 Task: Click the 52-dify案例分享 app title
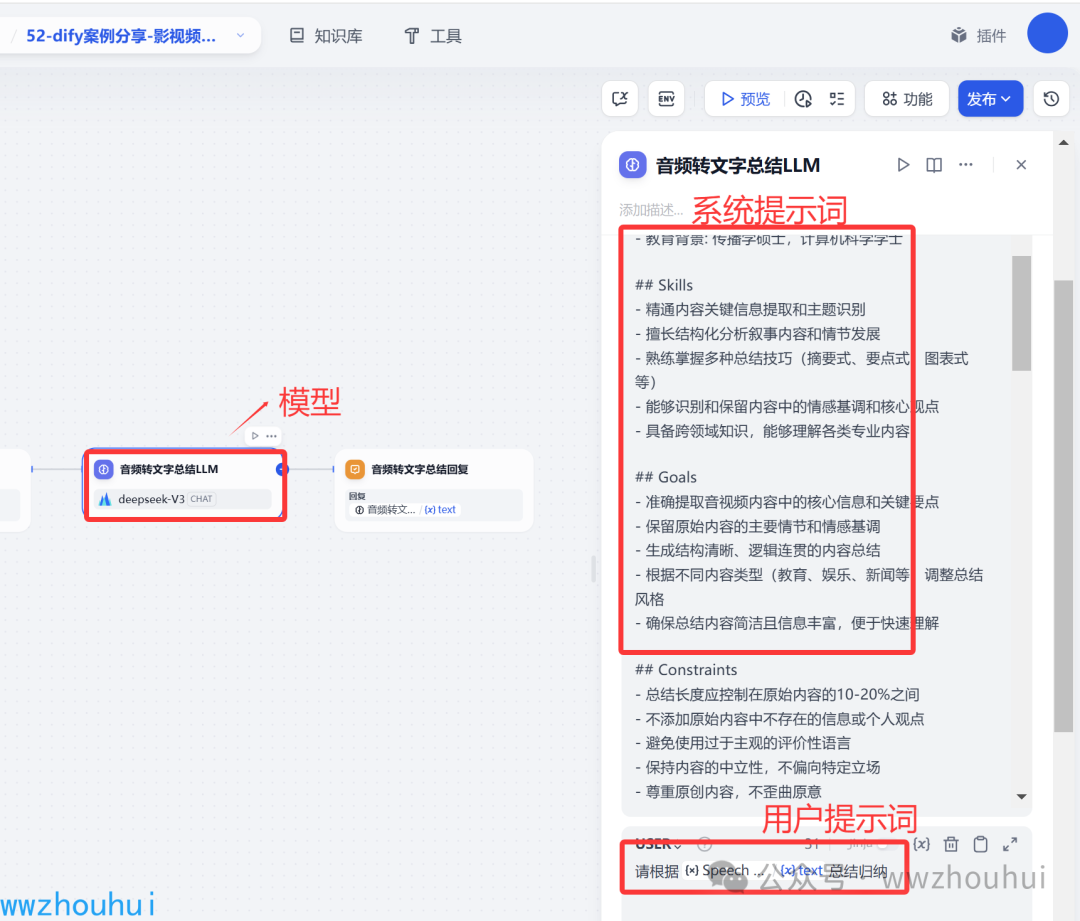[x=121, y=36]
